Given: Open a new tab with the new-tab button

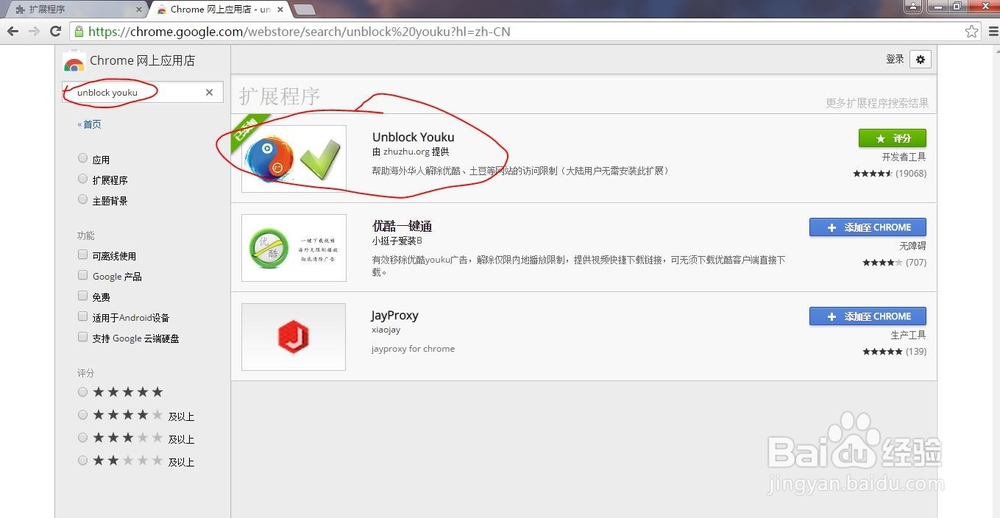Looking at the screenshot, I should coord(305,10).
